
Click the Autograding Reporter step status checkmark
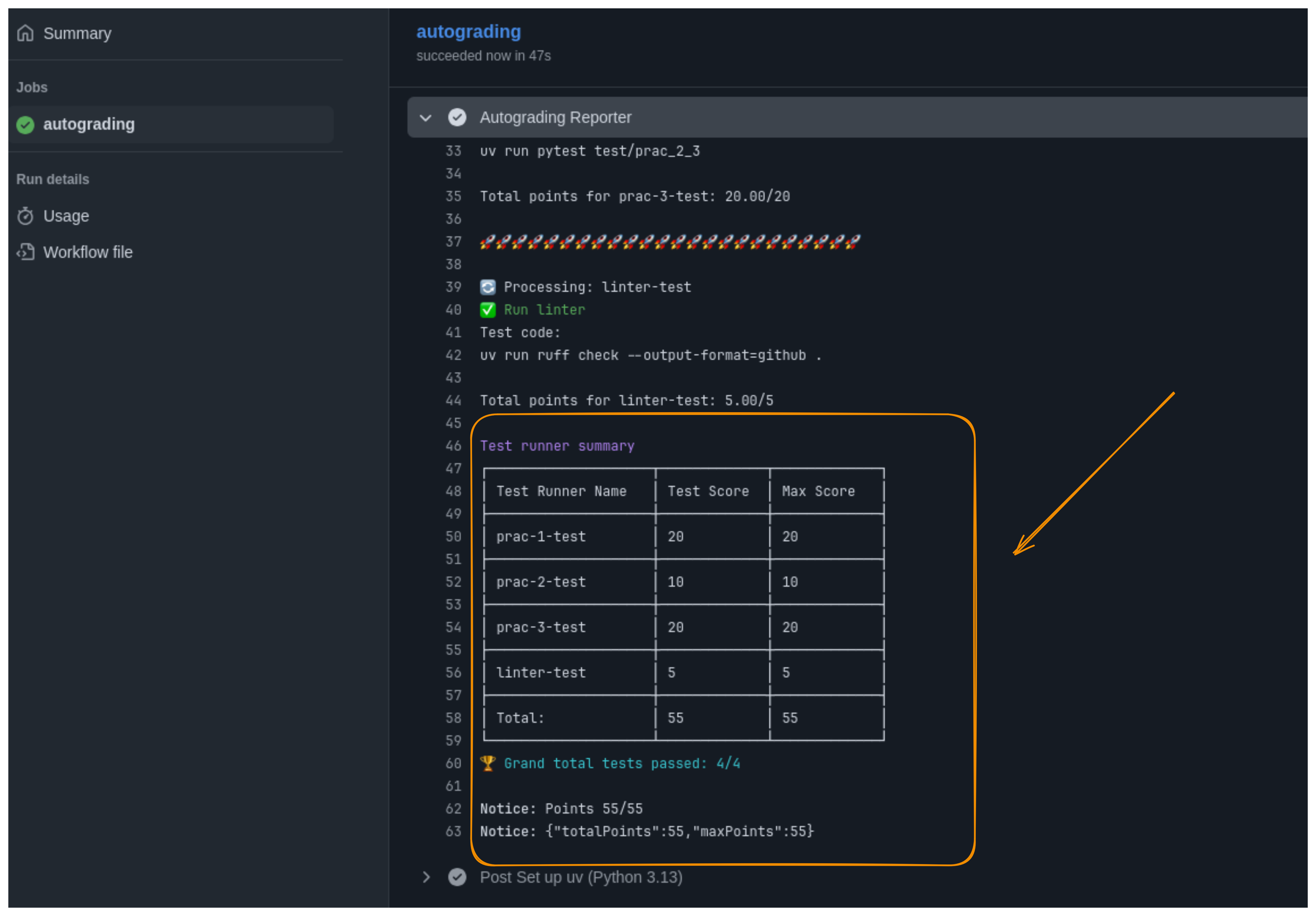[457, 117]
